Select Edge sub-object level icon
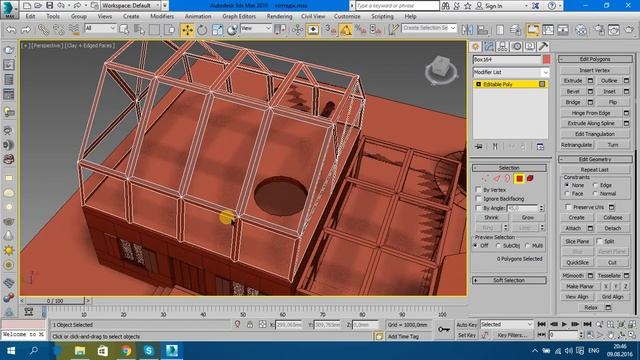 coord(496,178)
